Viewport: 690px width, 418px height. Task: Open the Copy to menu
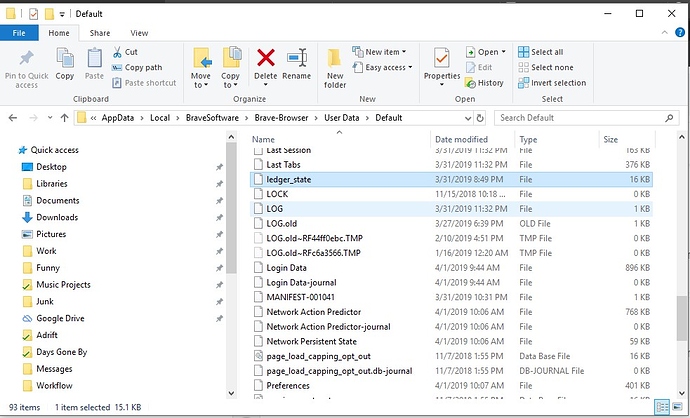tap(230, 68)
